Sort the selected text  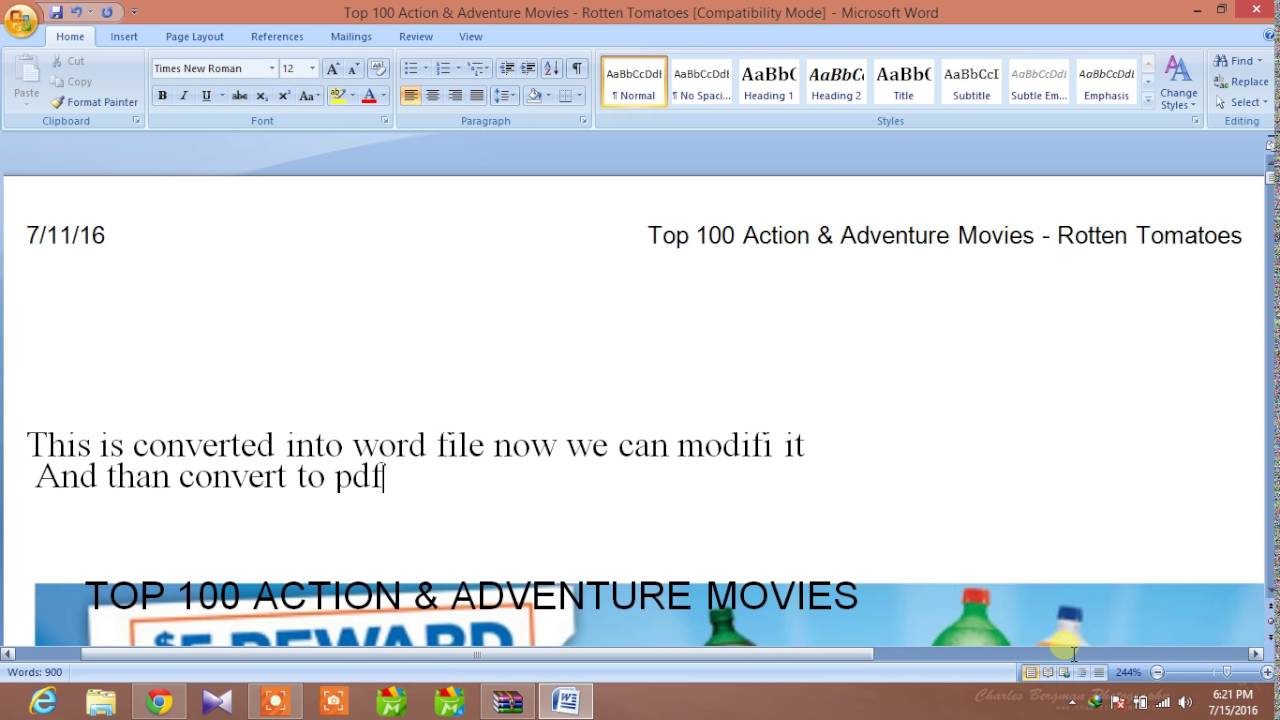click(x=551, y=68)
